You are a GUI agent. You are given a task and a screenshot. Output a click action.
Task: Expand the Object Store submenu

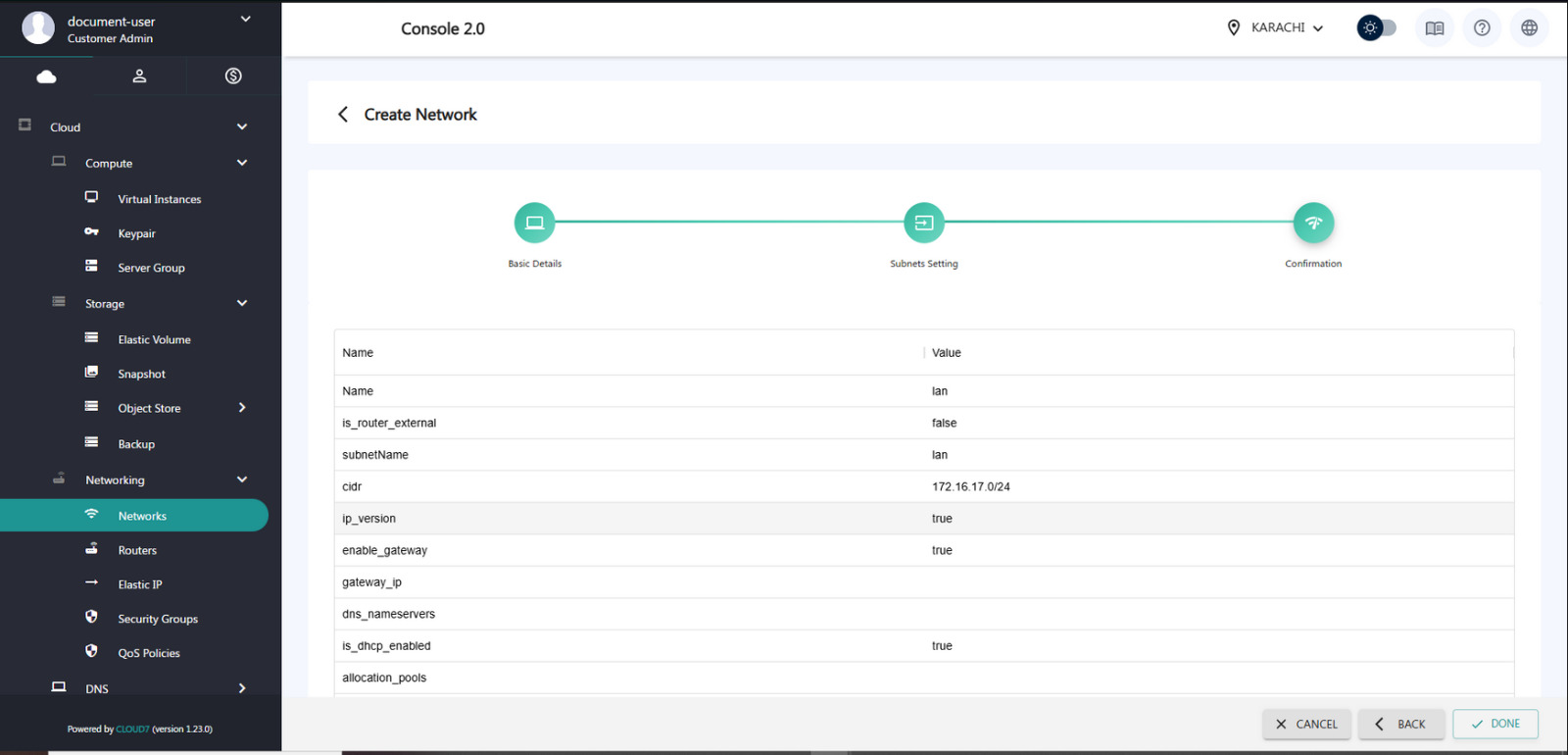pyautogui.click(x=241, y=408)
